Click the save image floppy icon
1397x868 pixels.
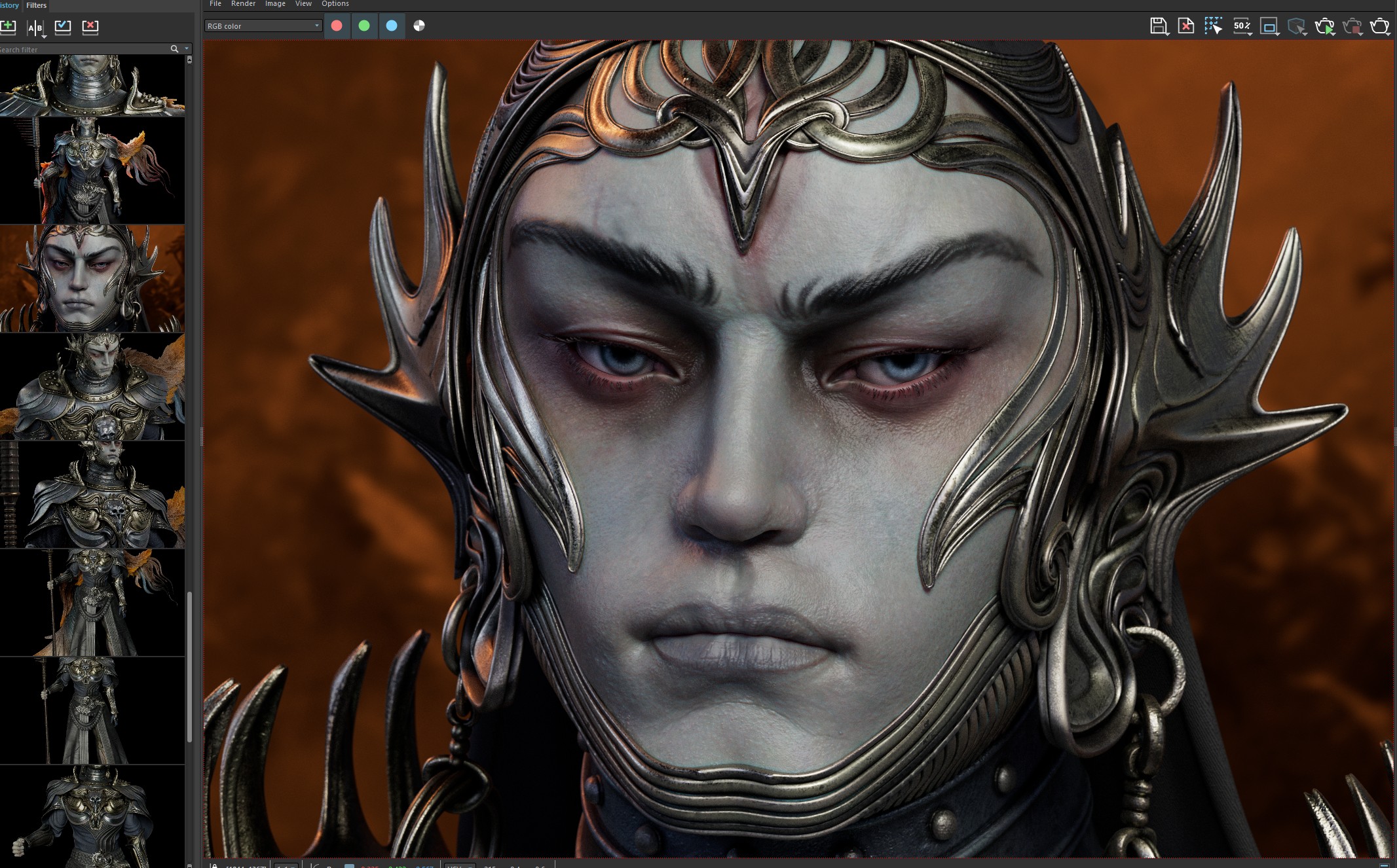pos(1158,26)
